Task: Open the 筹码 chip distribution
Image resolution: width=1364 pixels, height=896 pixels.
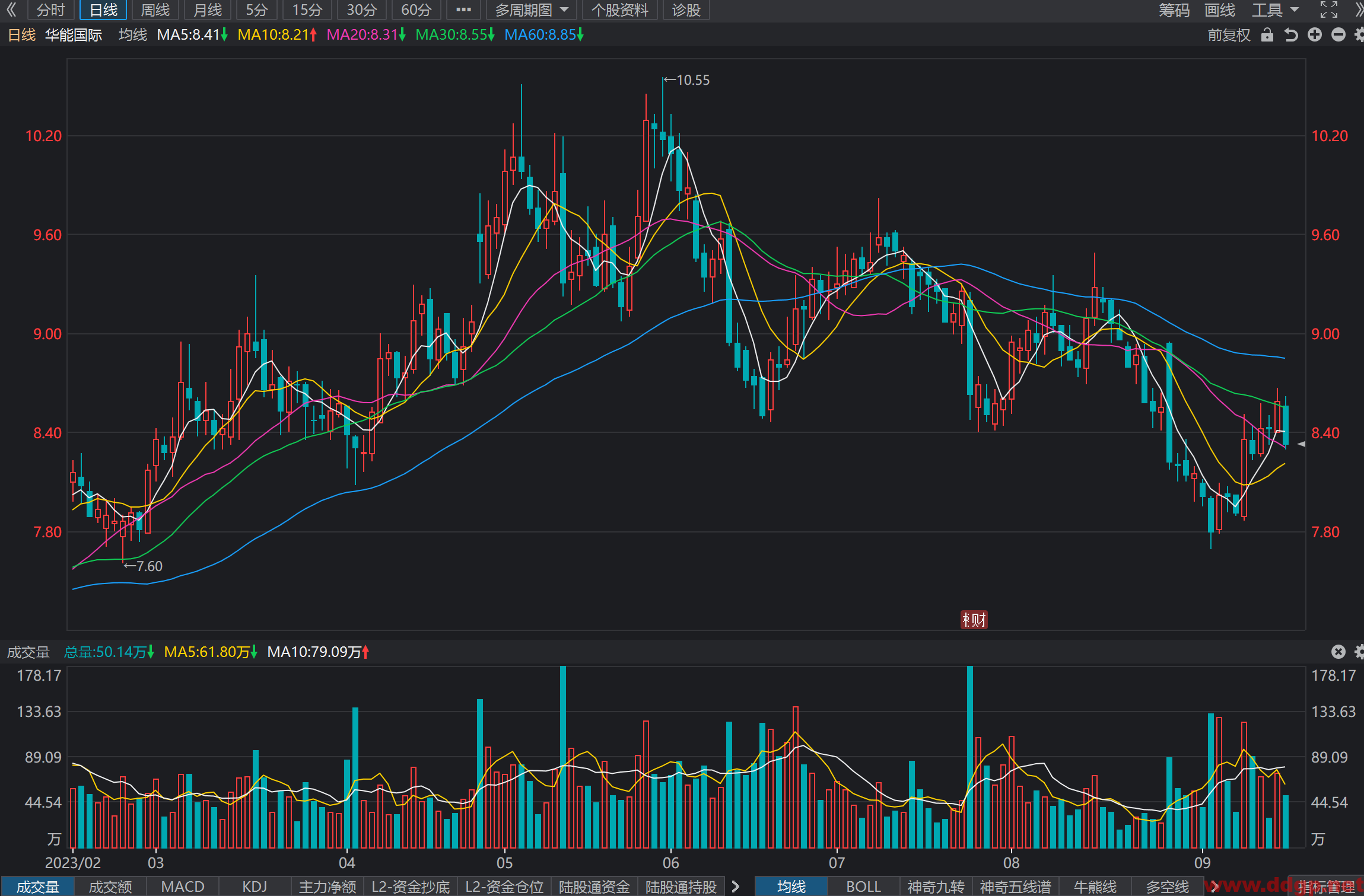Action: [x=1174, y=10]
